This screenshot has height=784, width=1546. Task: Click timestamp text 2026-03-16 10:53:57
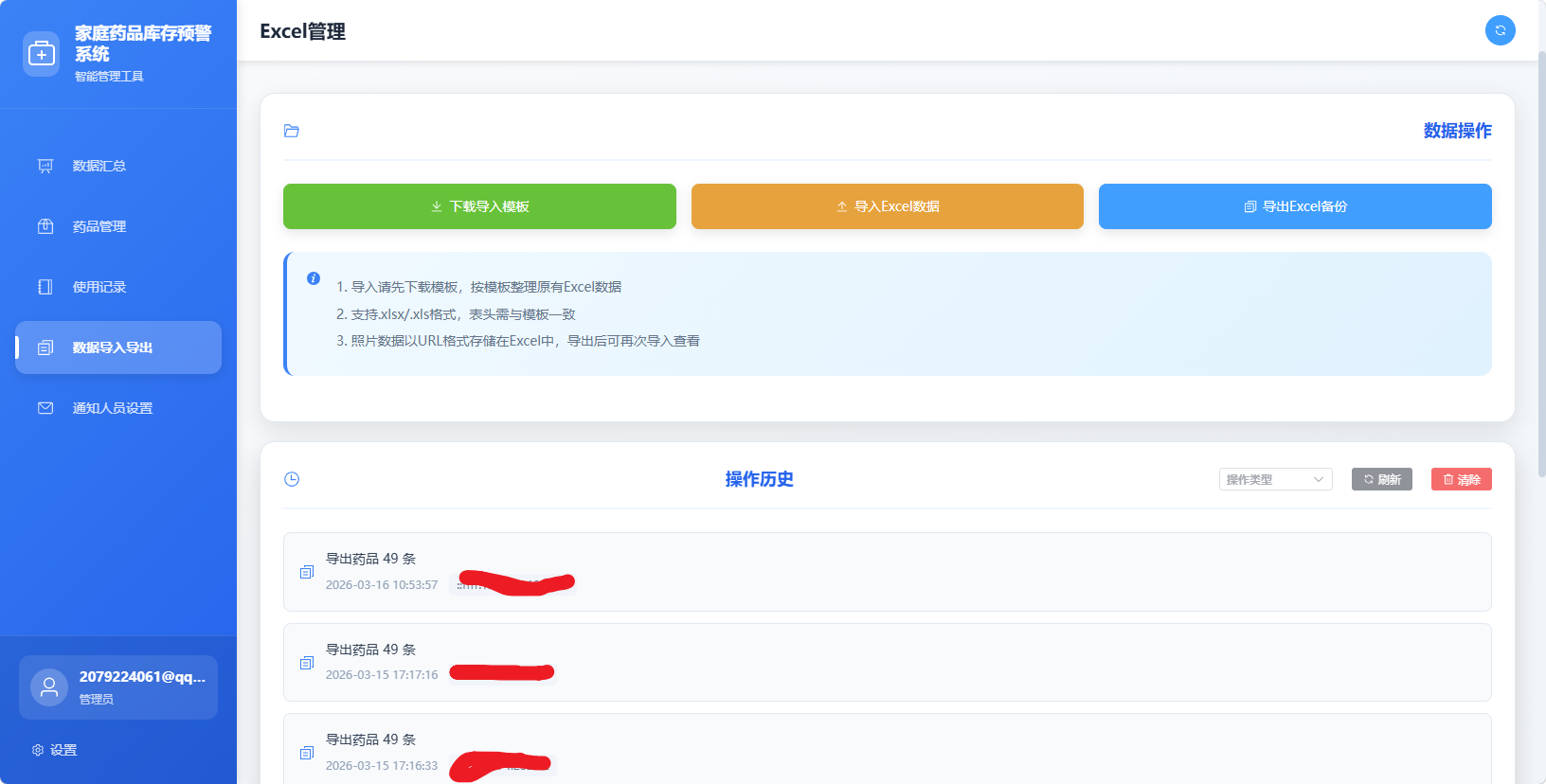click(x=382, y=585)
